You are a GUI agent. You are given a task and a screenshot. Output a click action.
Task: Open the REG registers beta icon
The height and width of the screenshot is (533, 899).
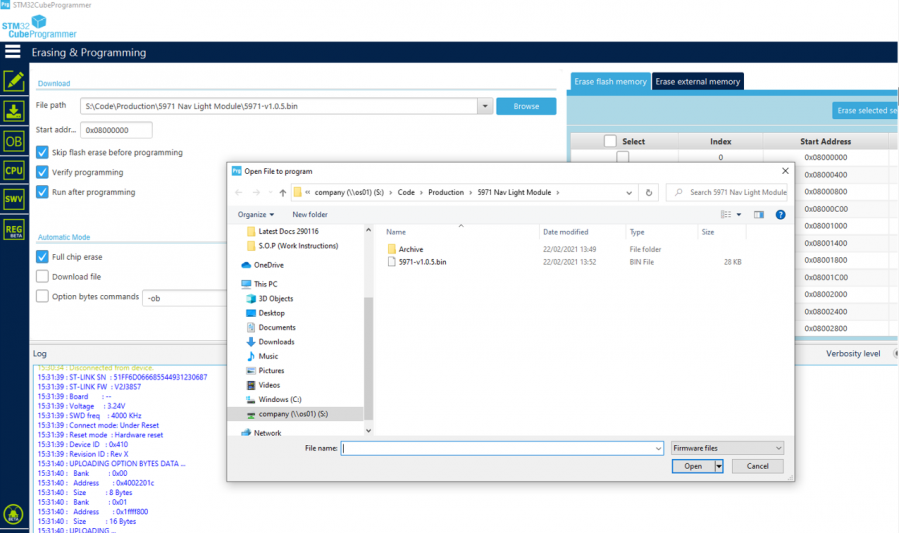coord(14,230)
